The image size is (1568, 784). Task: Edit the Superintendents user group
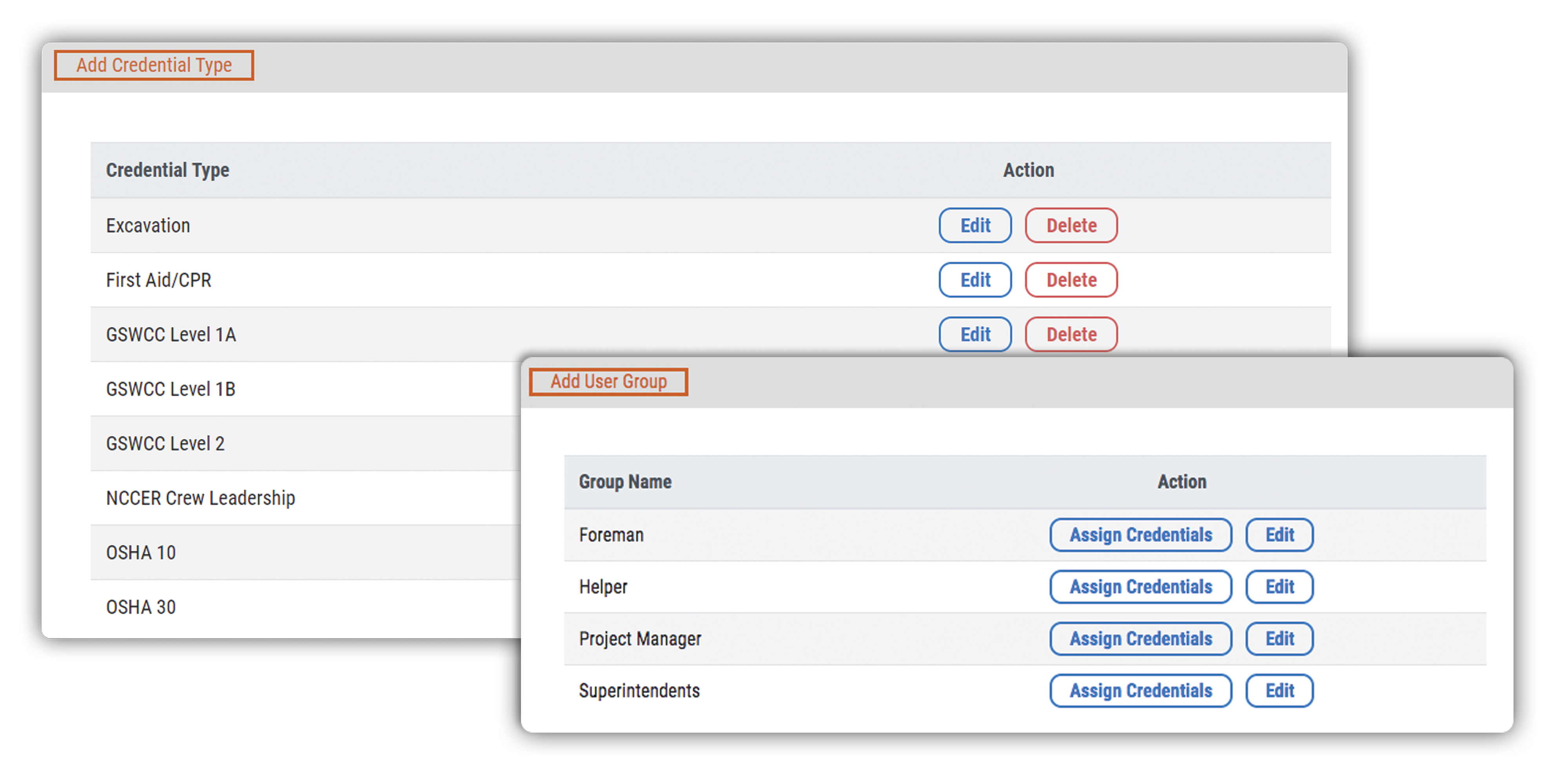pyautogui.click(x=1279, y=691)
